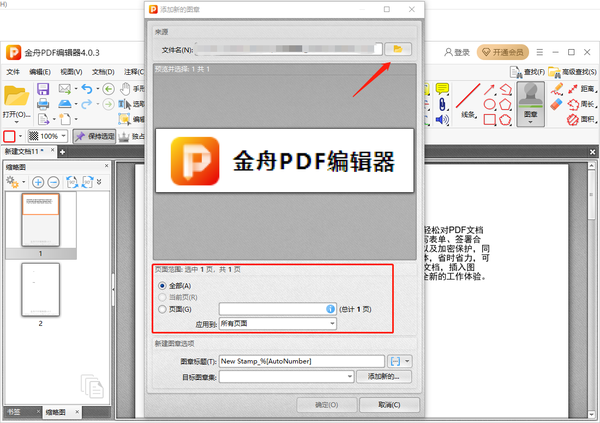This screenshot has height=423, width=600.
Task: Click the blue info icon in page range field
Action: pos(330,309)
